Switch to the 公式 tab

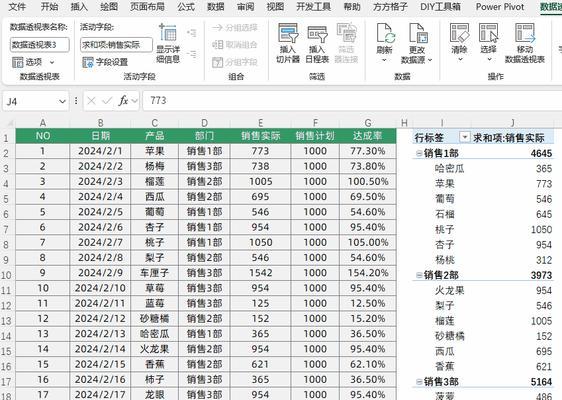[186, 6]
